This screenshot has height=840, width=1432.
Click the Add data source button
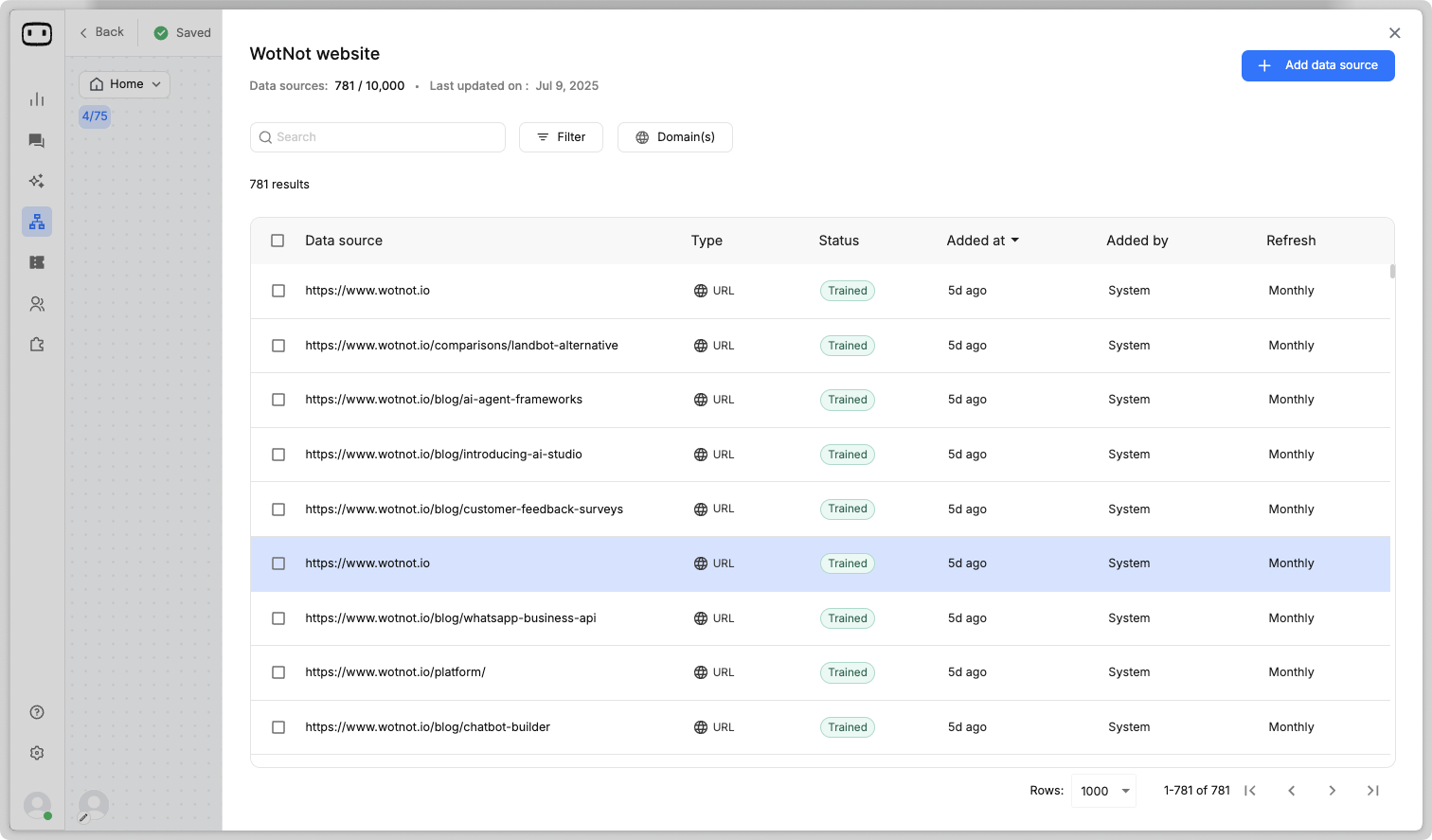tap(1318, 65)
